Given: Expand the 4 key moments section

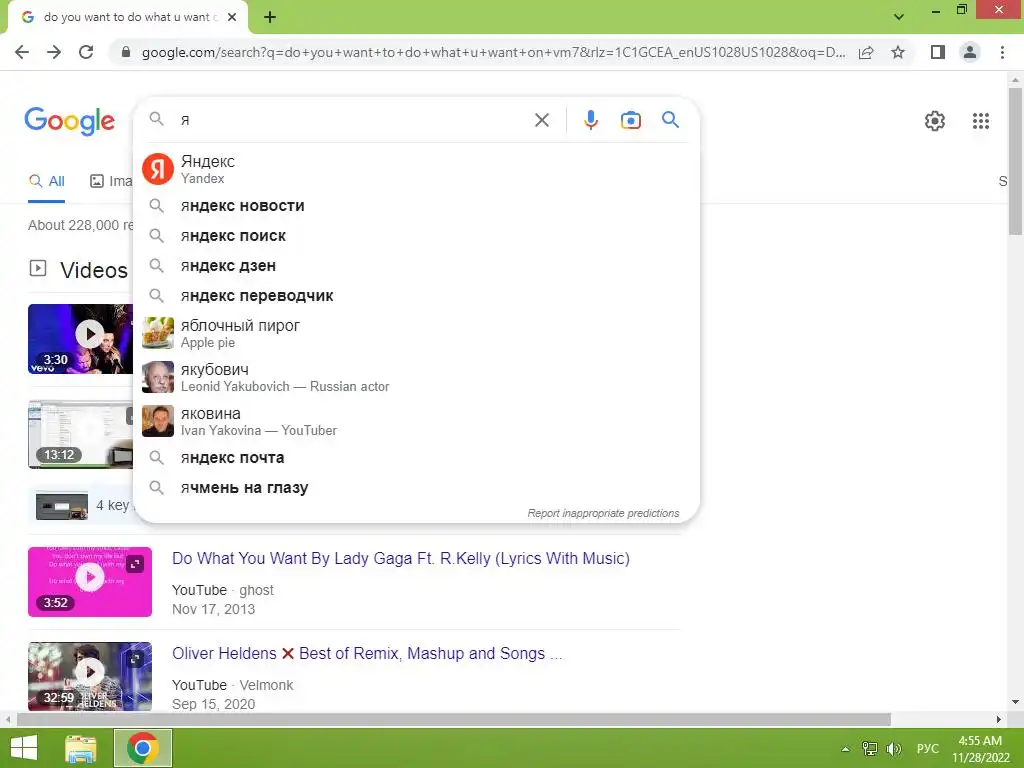Looking at the screenshot, I should click(x=82, y=505).
